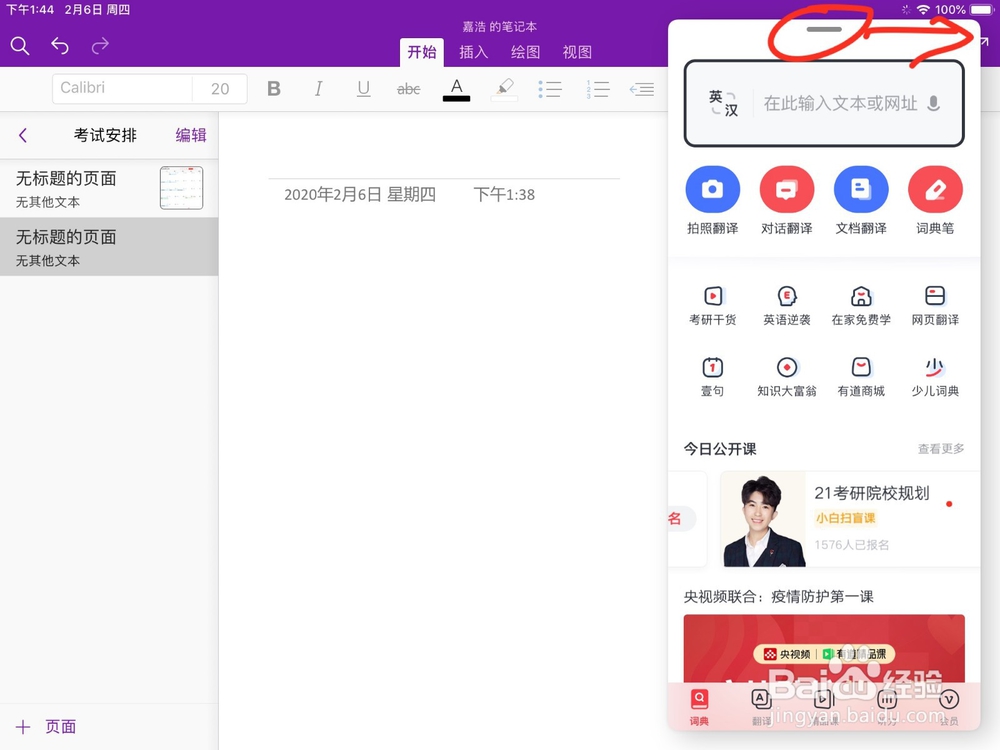Image resolution: width=1000 pixels, height=750 pixels.
Task: Select the highlighter color tool
Action: point(504,89)
